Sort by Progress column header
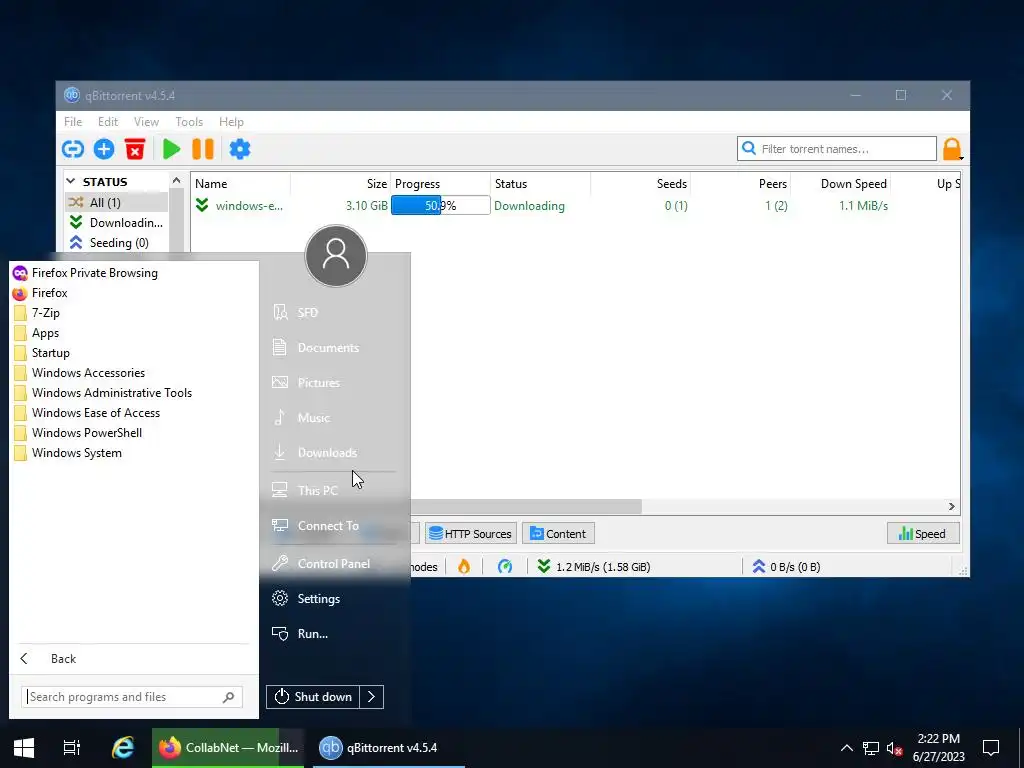Viewport: 1024px width, 768px height. (x=440, y=184)
